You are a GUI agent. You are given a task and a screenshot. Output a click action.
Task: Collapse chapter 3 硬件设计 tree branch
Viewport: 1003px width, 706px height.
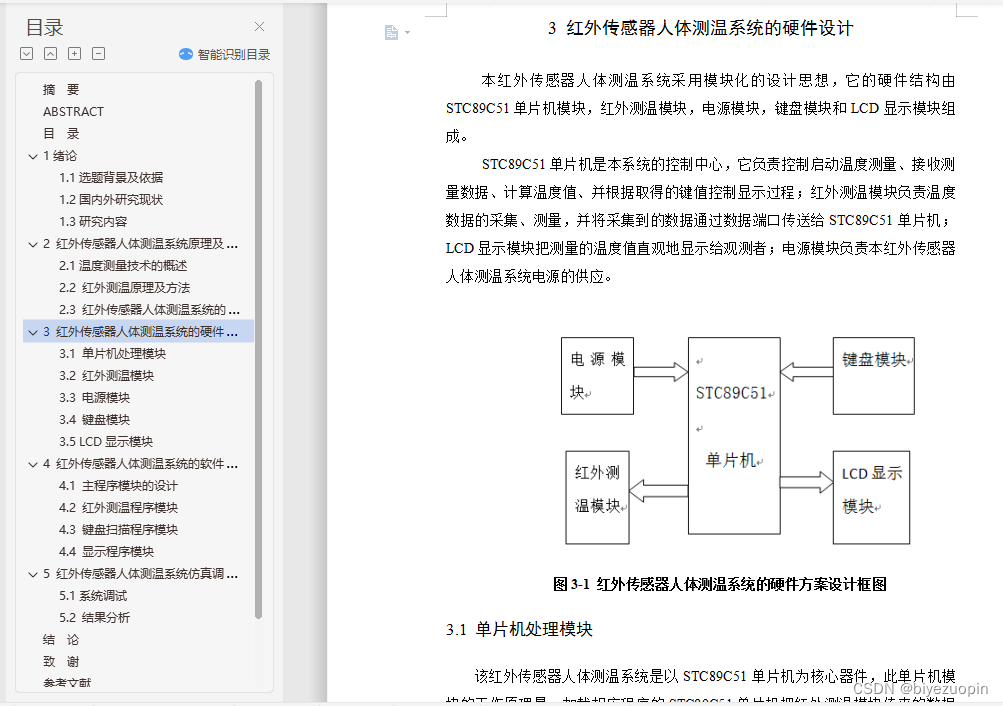click(x=33, y=331)
